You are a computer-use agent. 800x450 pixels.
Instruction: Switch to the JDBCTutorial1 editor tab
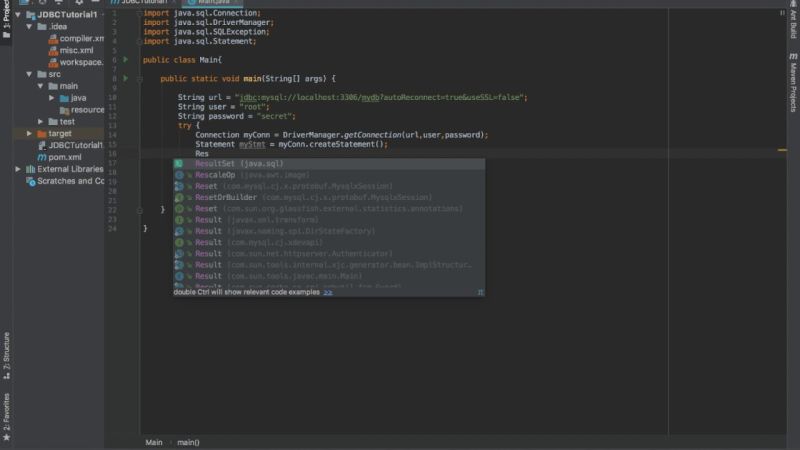[x=144, y=2]
